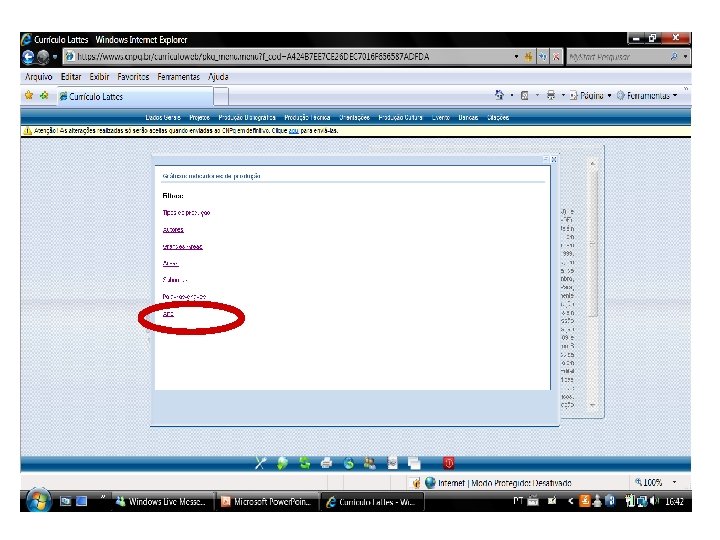Open the Arquivo menu
Viewport: 720px width, 540px height.
click(39, 77)
